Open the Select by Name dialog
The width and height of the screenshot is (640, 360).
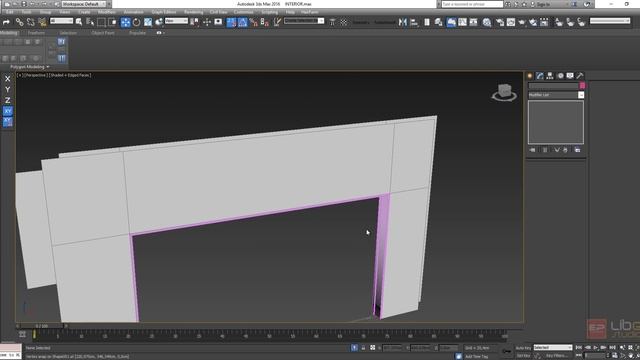(90, 22)
